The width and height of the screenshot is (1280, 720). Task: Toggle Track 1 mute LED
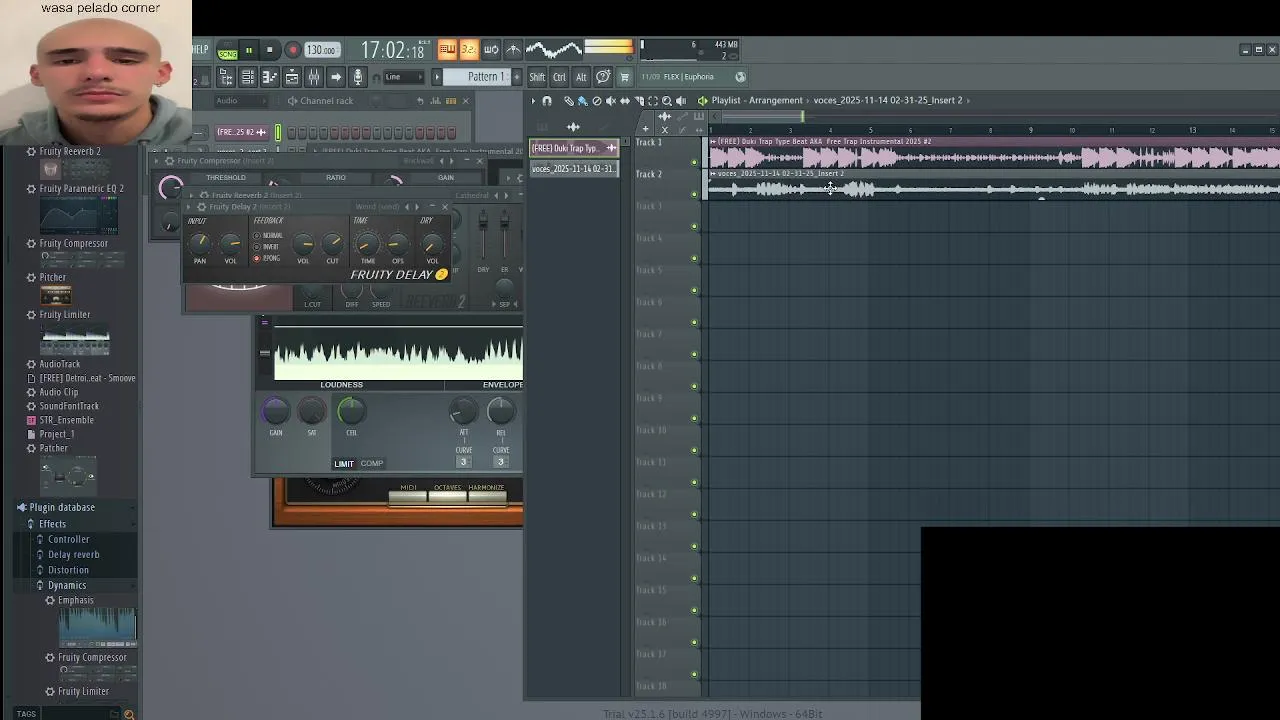click(695, 162)
